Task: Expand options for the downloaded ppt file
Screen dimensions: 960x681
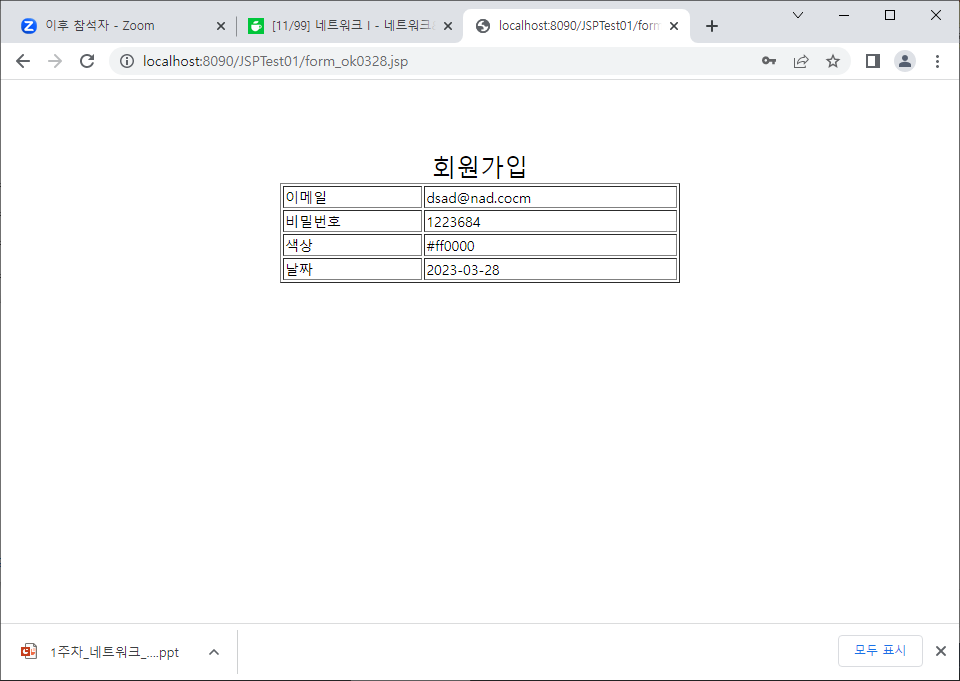Action: tap(214, 652)
